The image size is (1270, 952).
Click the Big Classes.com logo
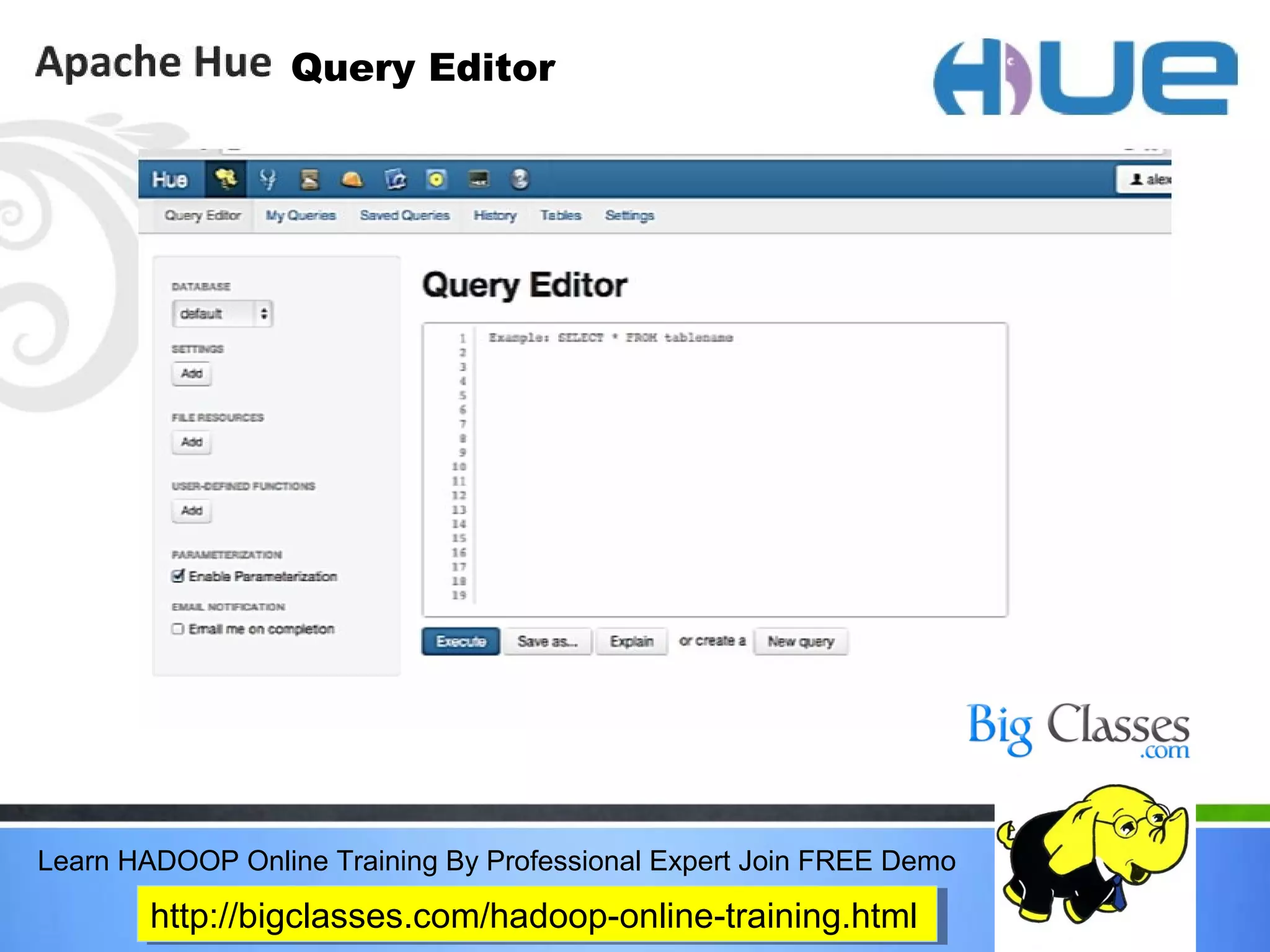click(x=1078, y=730)
